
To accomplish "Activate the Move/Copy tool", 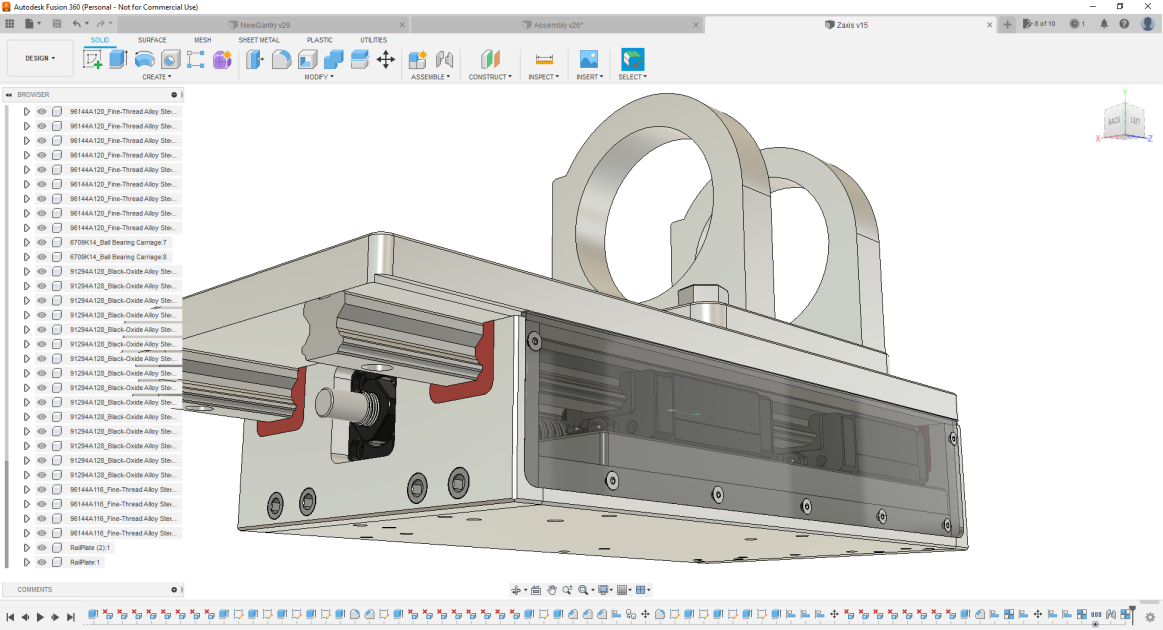I will [x=385, y=60].
